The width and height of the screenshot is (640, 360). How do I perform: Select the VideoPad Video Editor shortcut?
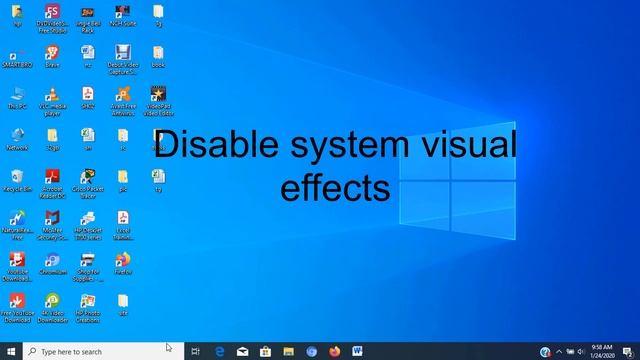(x=158, y=102)
